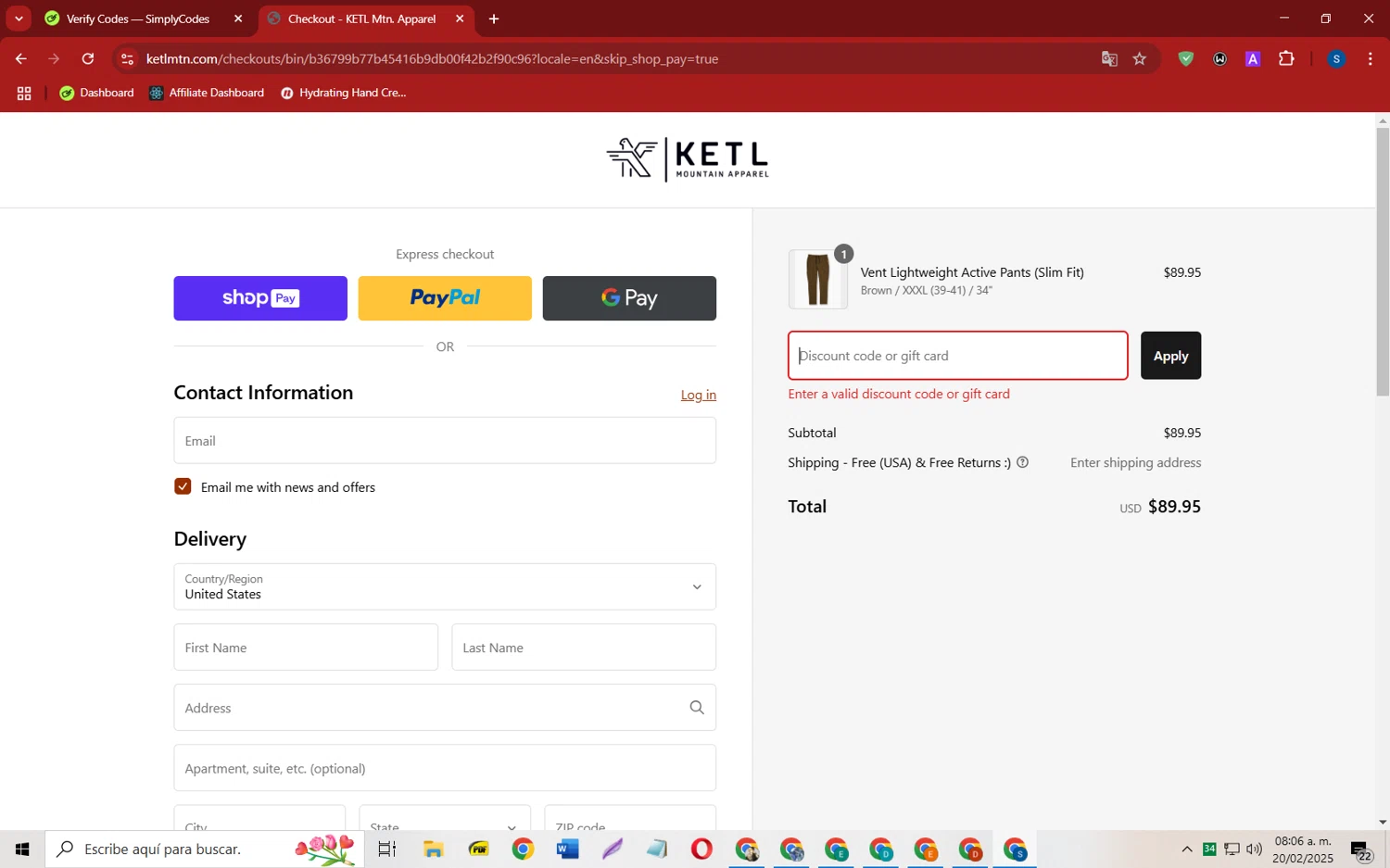Screen dimensions: 1390x868
Task: Open the Affiliate Dashboard bookmark
Action: coord(207,93)
